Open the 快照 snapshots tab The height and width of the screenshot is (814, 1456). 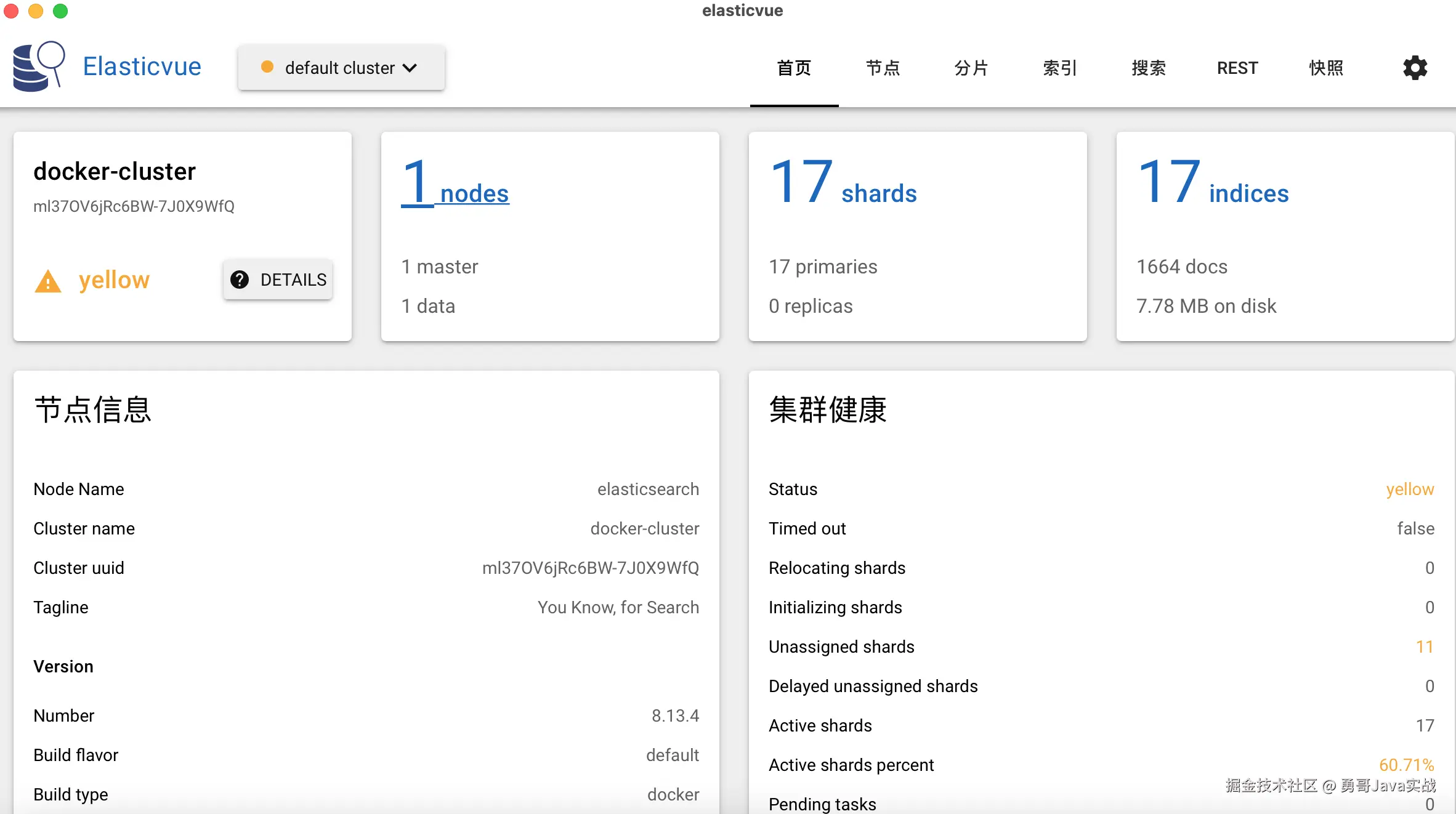pyautogui.click(x=1326, y=68)
